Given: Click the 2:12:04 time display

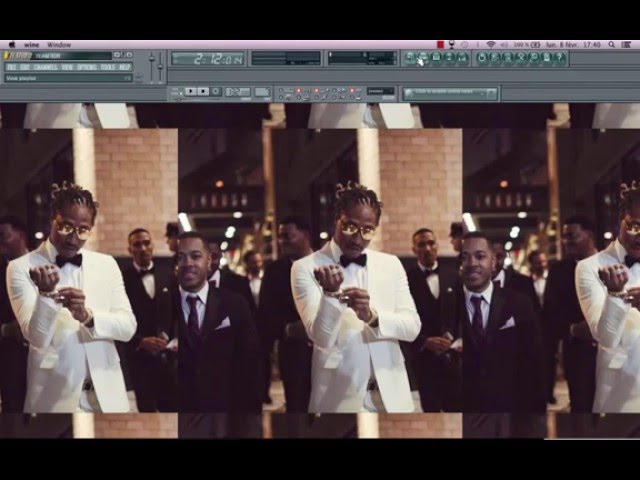Looking at the screenshot, I should (x=208, y=59).
